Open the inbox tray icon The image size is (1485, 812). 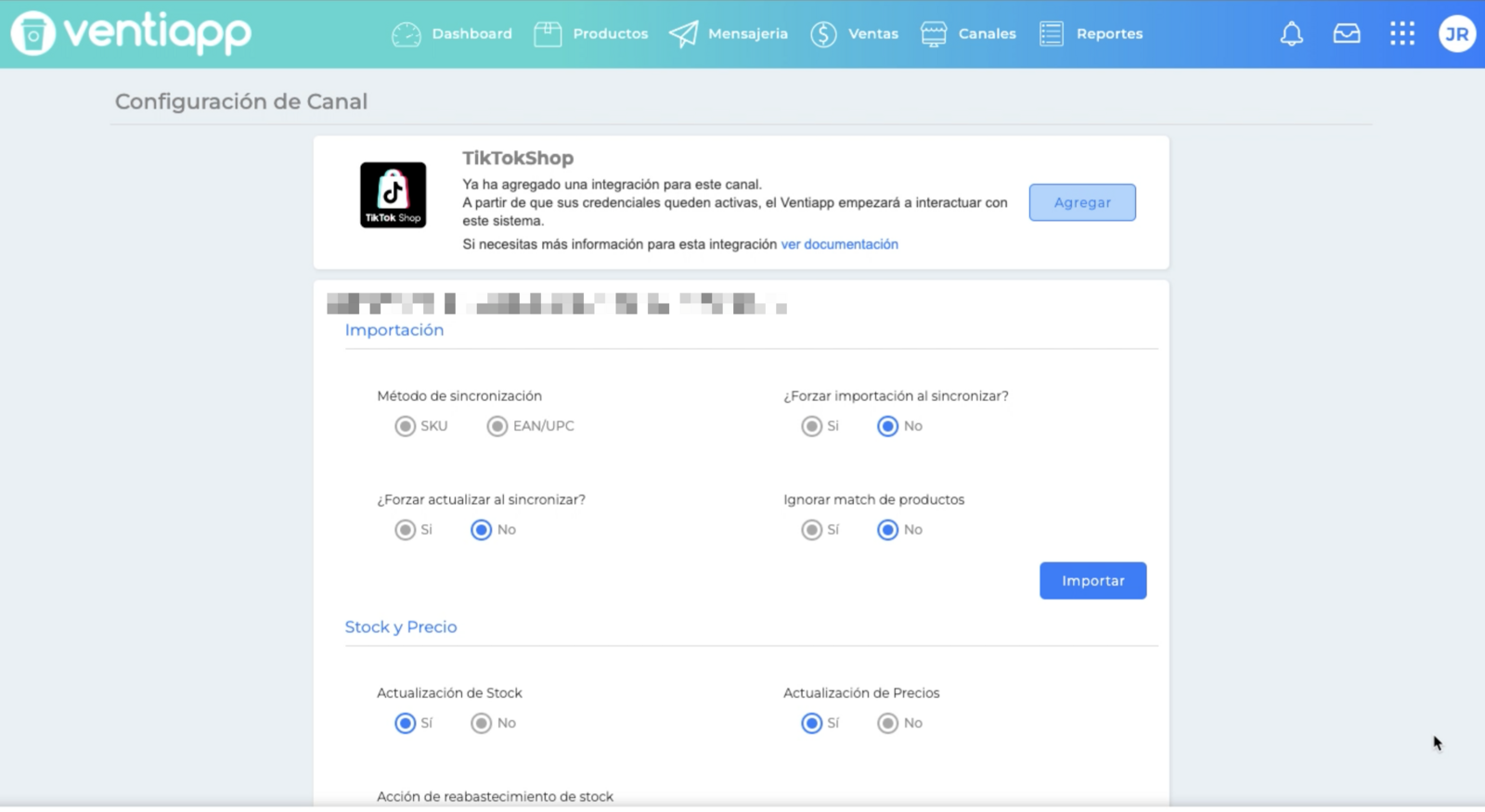1347,34
